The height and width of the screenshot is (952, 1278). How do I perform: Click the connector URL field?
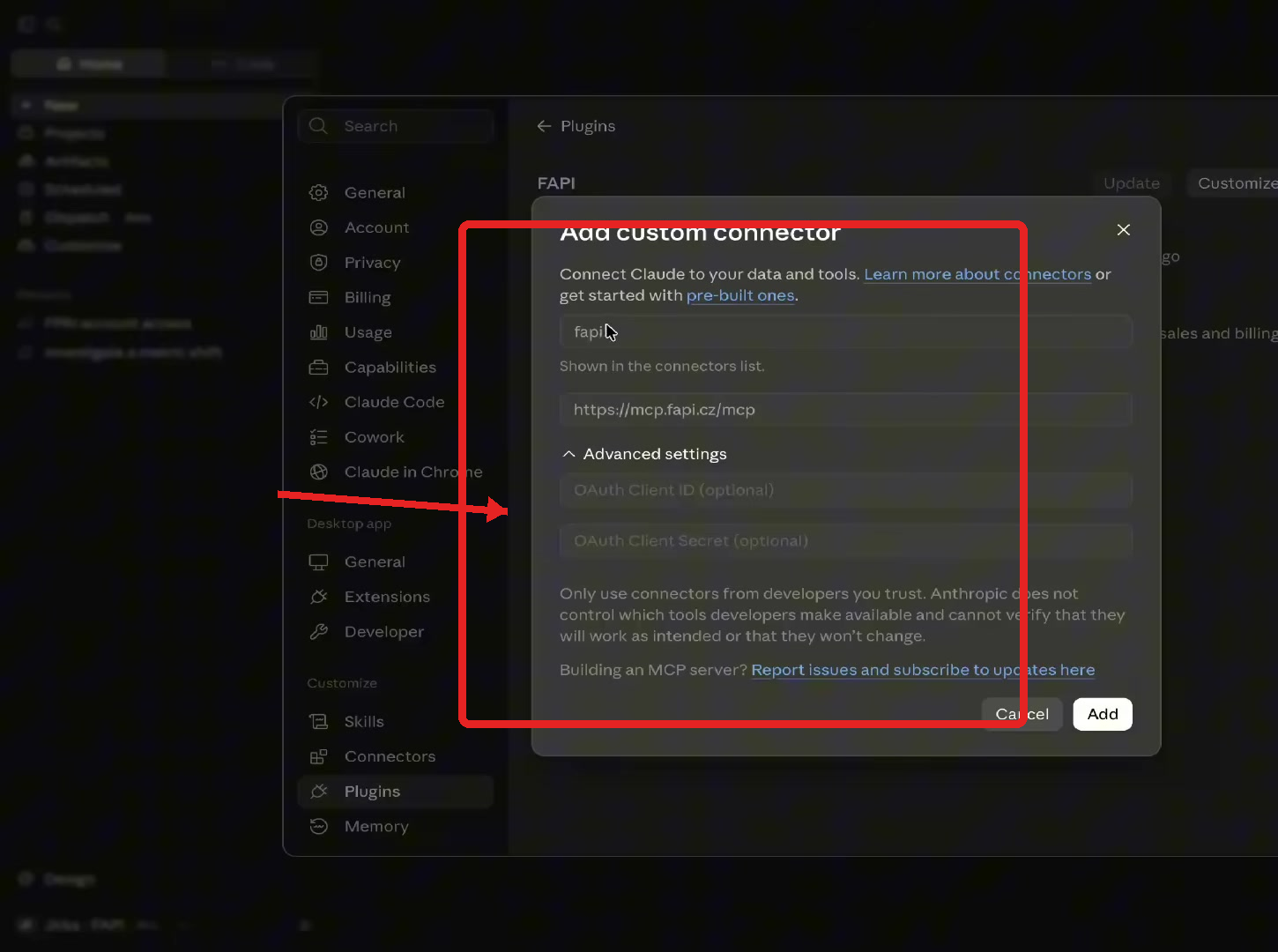(846, 410)
